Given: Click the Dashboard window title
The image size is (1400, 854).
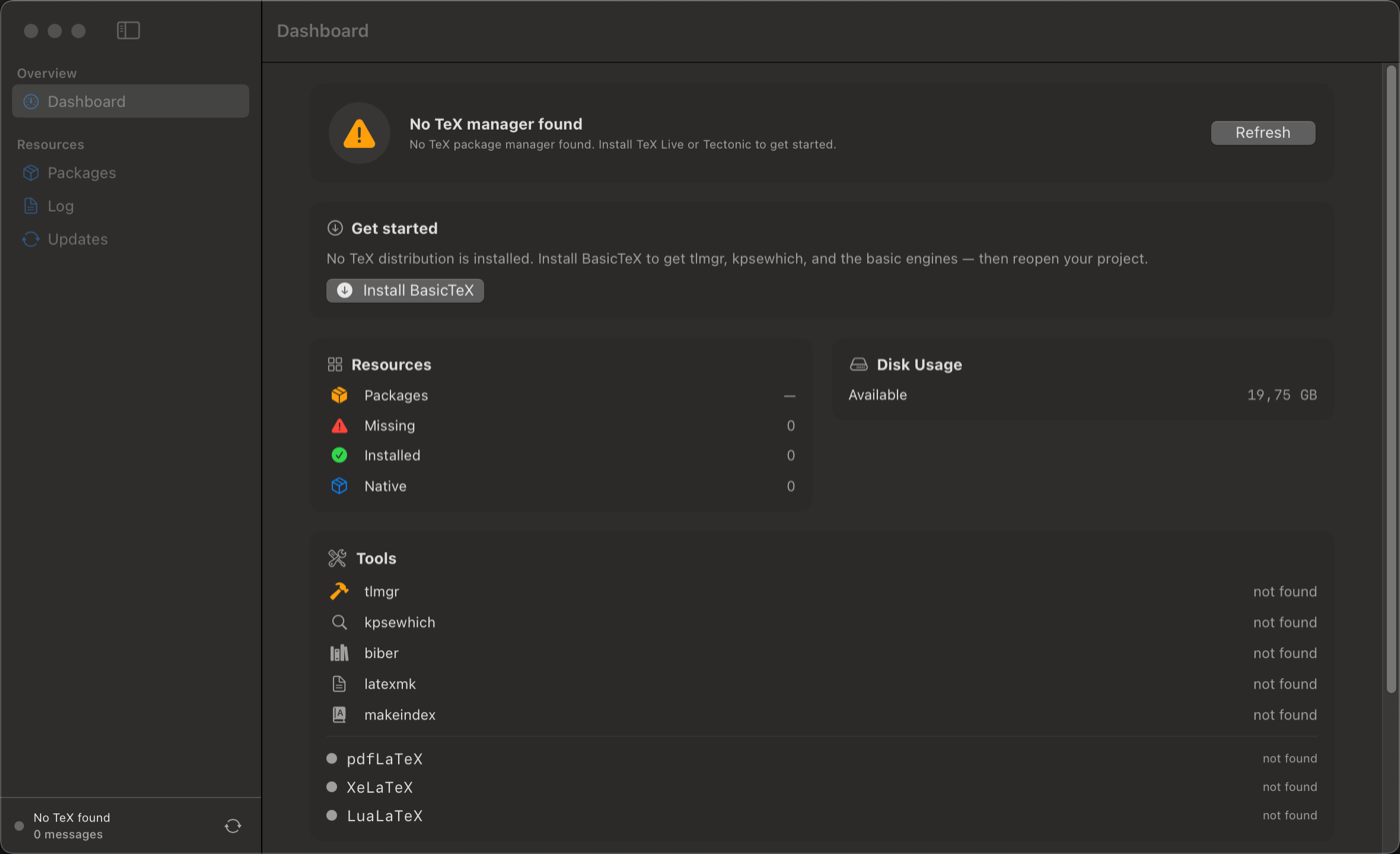Looking at the screenshot, I should (x=323, y=31).
